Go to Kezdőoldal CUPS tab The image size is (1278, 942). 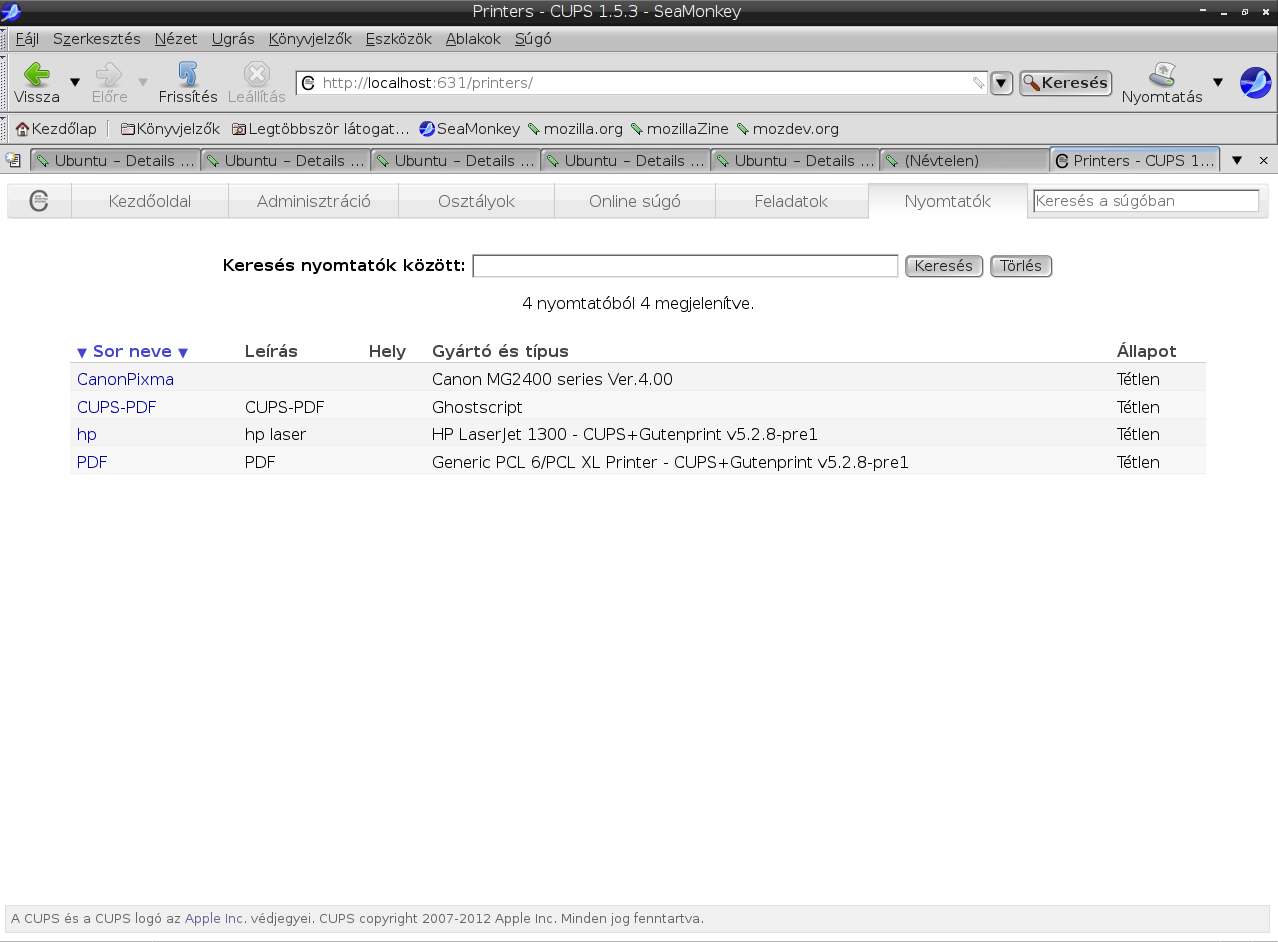tap(150, 201)
